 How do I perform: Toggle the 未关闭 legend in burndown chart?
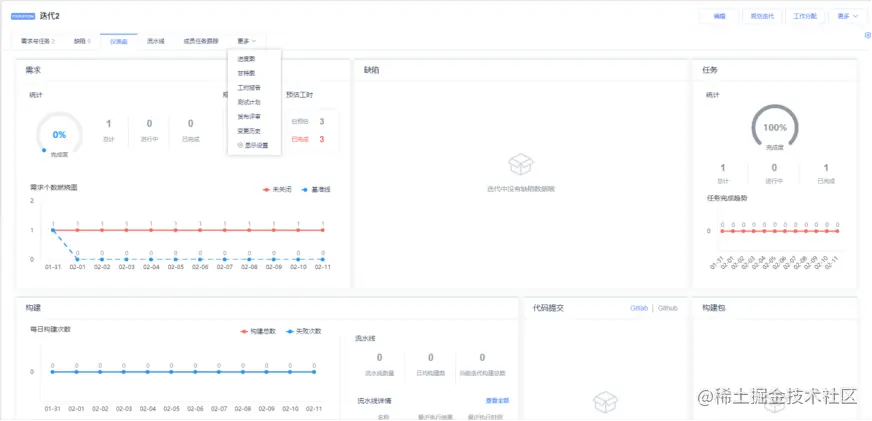pos(278,190)
